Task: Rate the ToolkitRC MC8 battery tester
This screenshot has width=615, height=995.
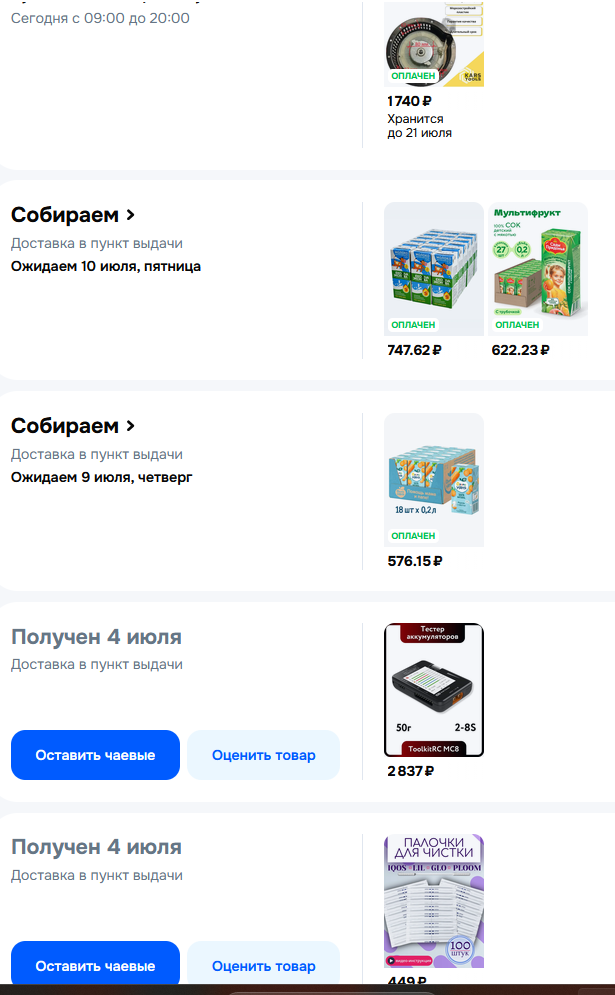Action: [x=263, y=755]
